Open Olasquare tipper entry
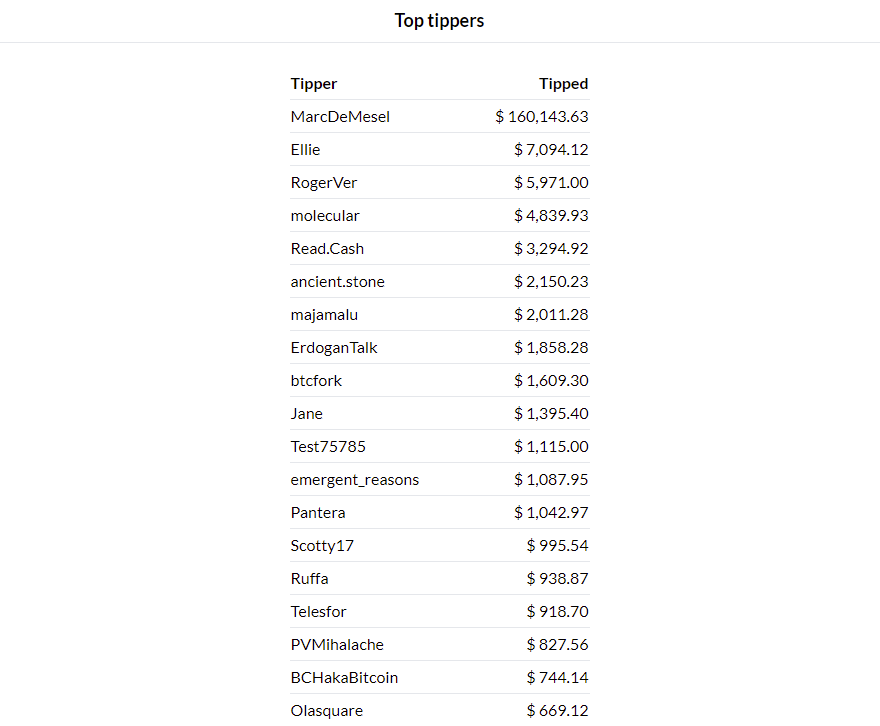 pyautogui.click(x=327, y=711)
